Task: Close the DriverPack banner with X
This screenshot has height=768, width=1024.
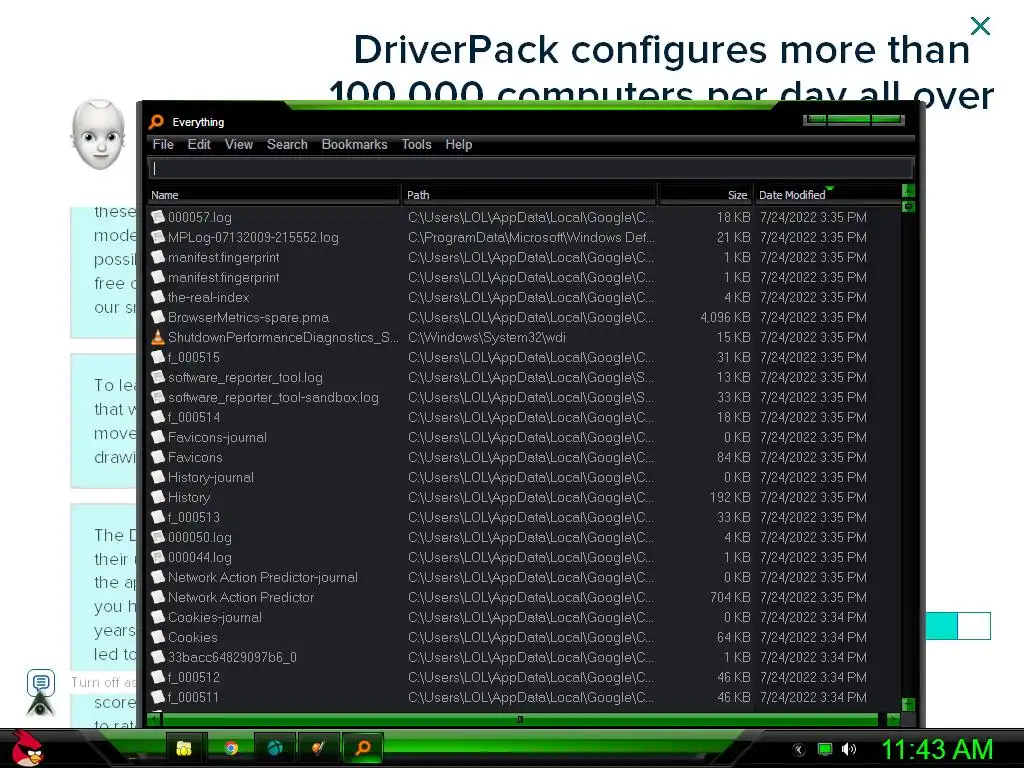Action: [x=980, y=26]
